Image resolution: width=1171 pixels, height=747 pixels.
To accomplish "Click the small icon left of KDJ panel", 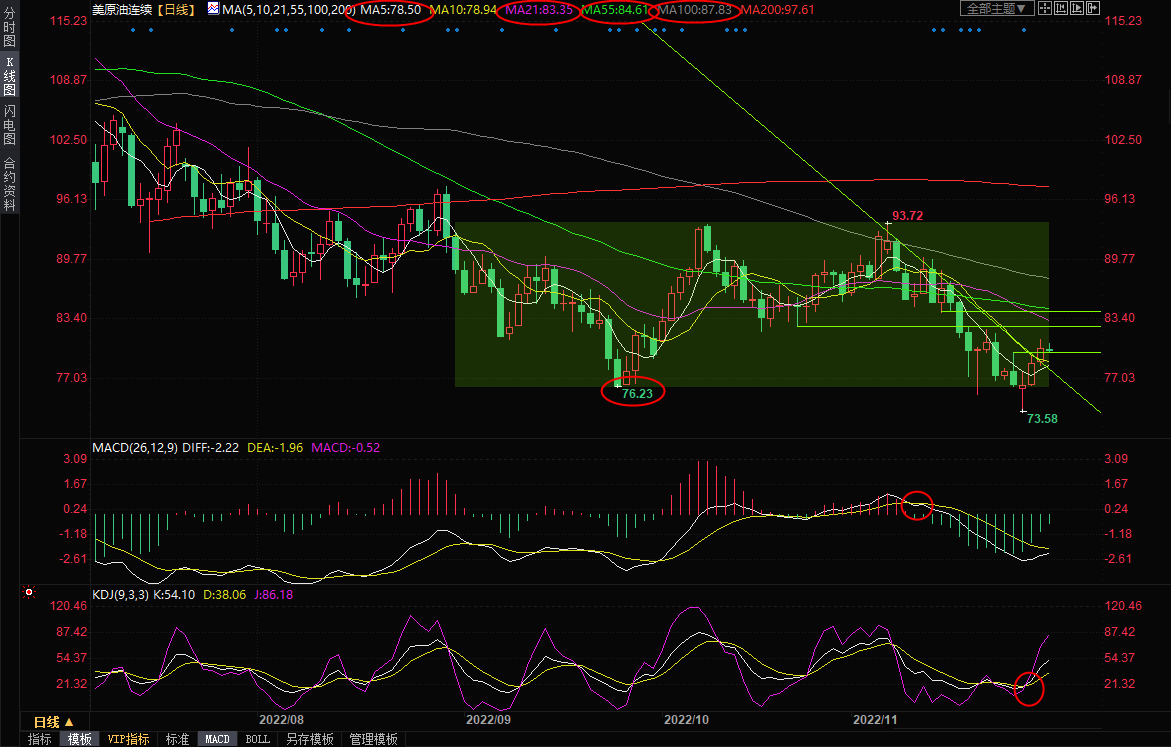I will [28, 593].
